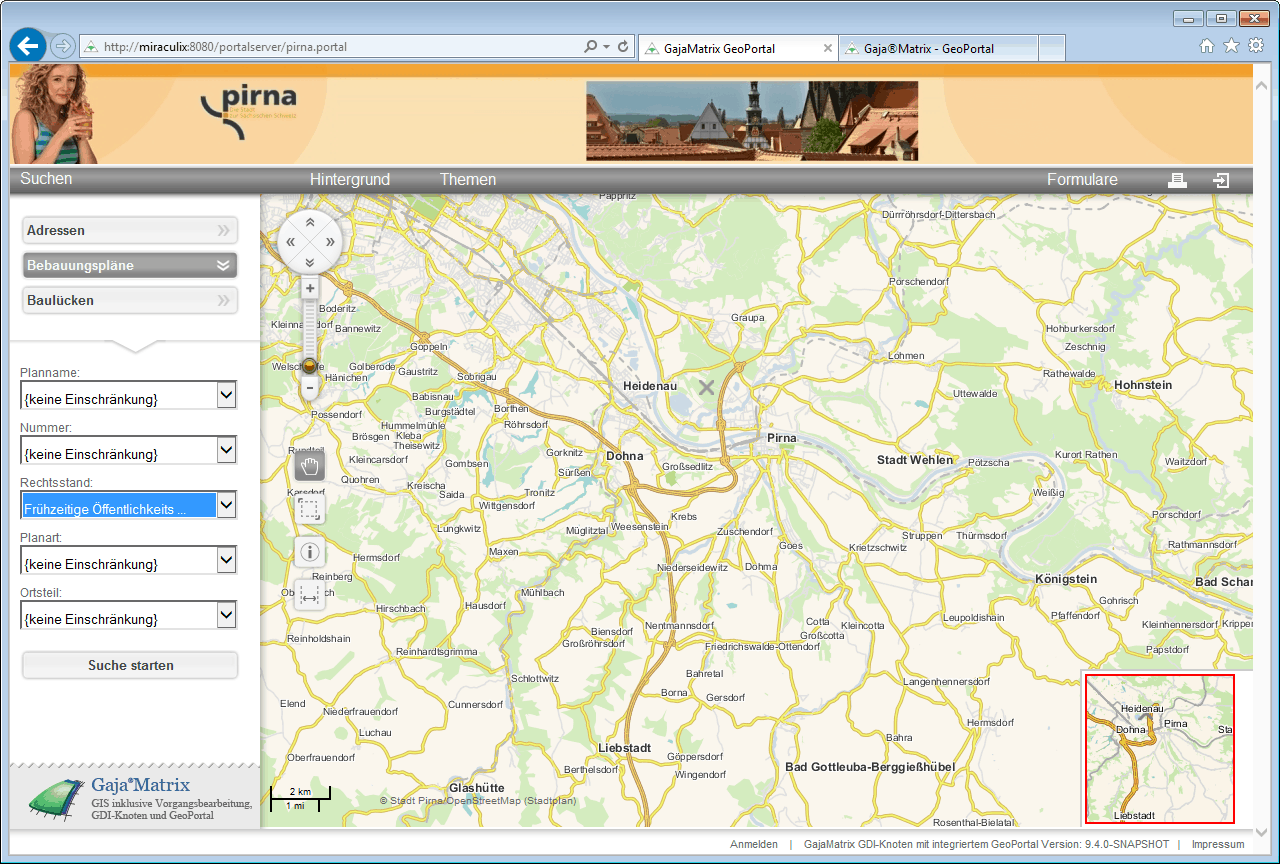Collapse the Bebauungspläne section
Viewport: 1280px width, 864px height.
tap(130, 265)
